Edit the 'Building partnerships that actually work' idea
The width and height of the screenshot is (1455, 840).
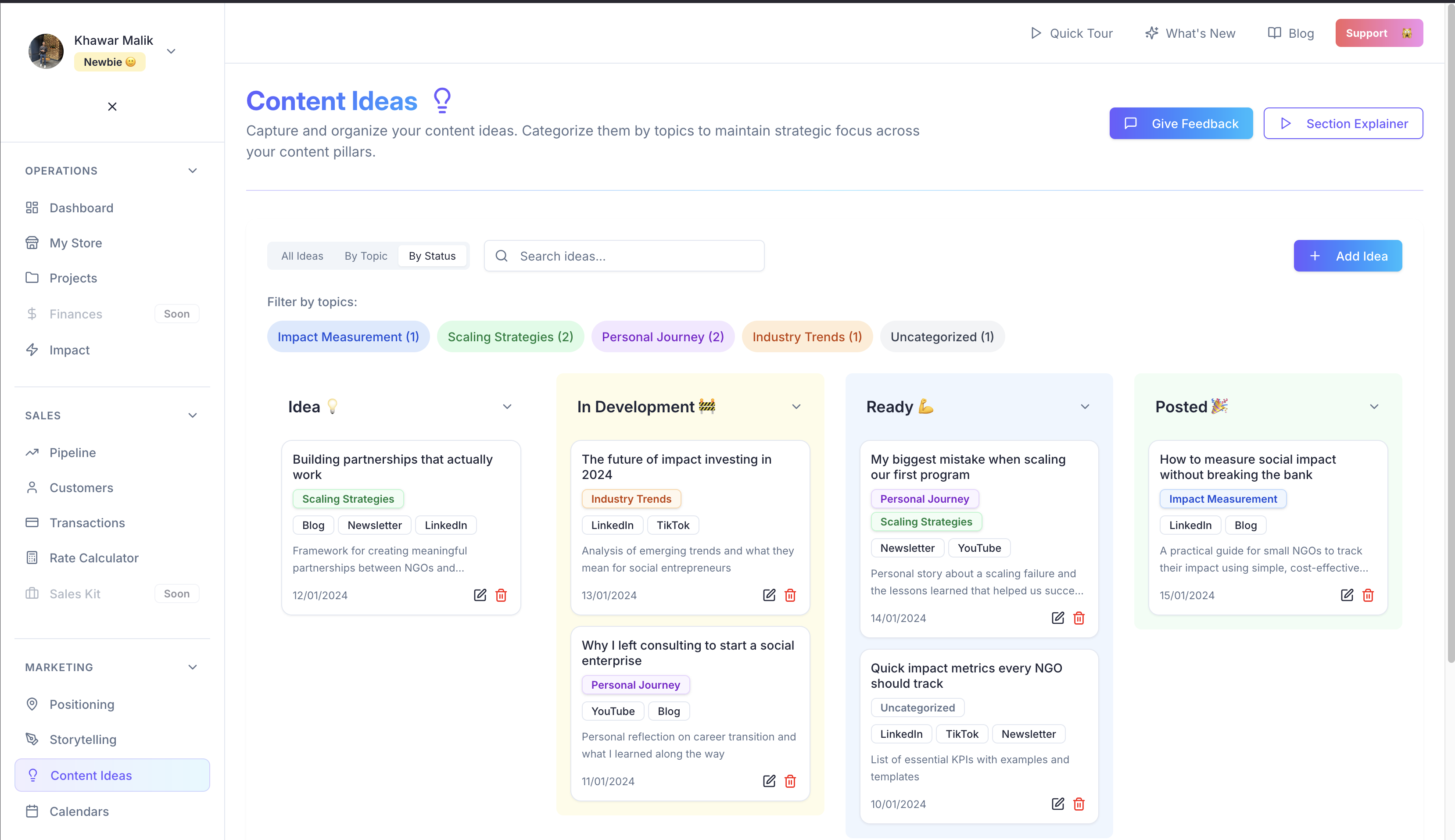tap(480, 595)
